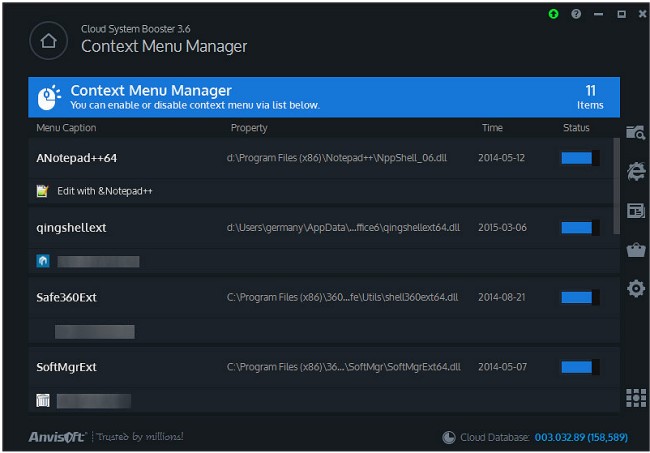Switch off the Safe360Ext status toggle
Screen dimensions: 650x453
pos(580,297)
